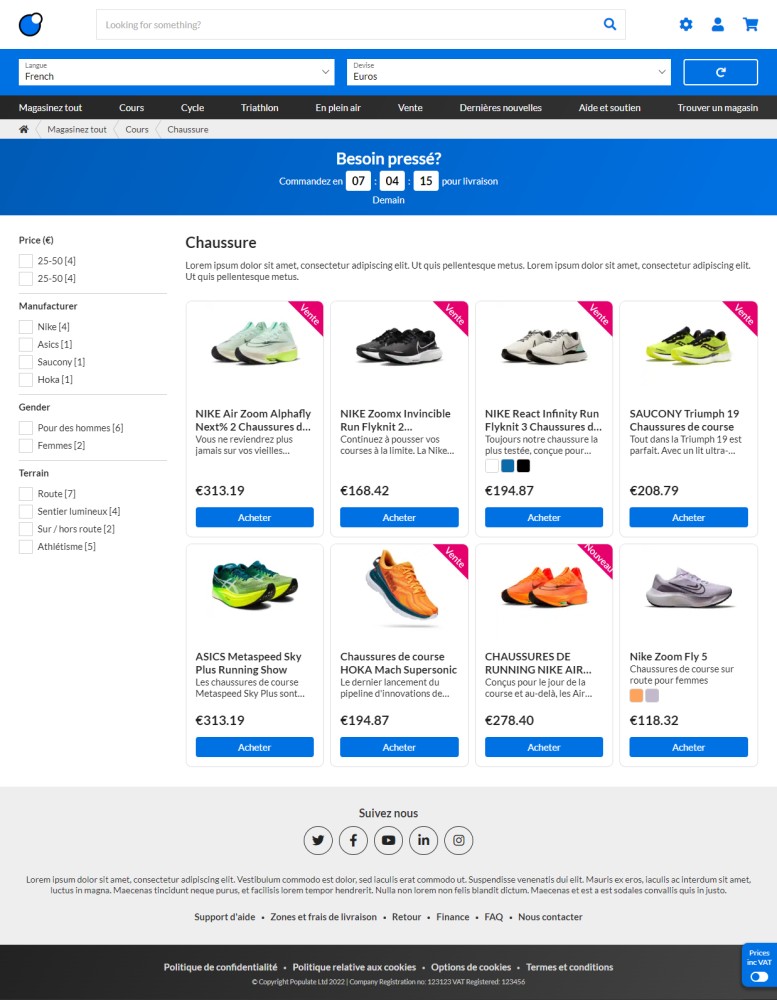777x1000 pixels.
Task: Click Acheter for Nike Zoom Fly 5
Action: click(x=688, y=747)
